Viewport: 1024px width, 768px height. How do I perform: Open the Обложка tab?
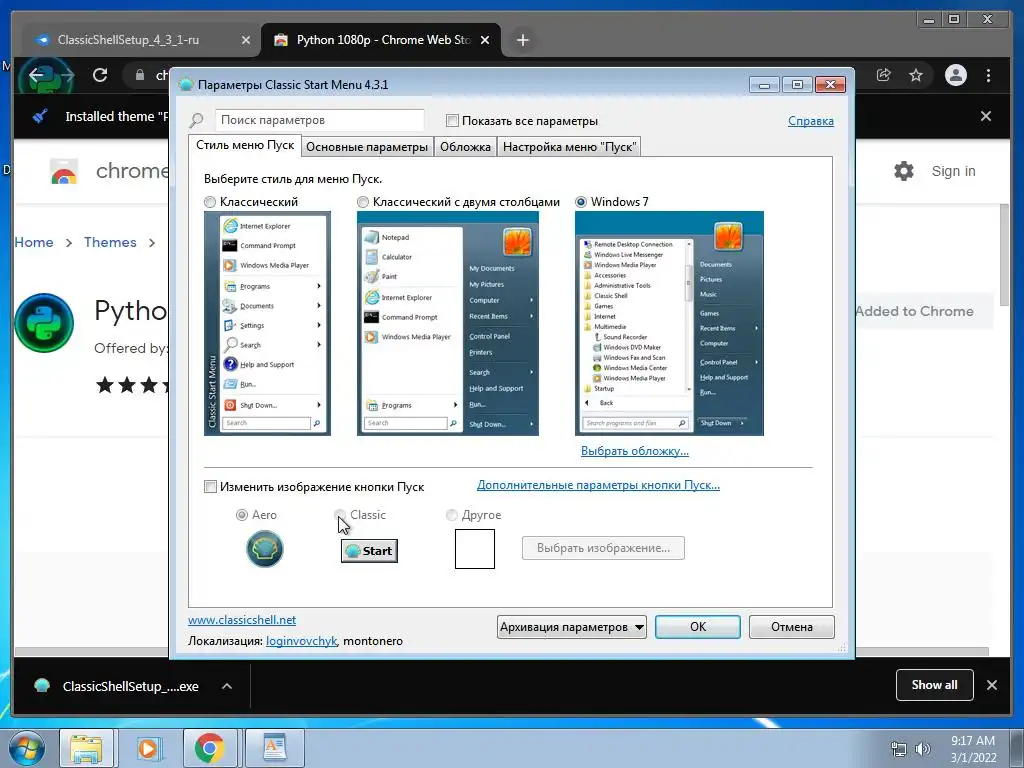(465, 147)
